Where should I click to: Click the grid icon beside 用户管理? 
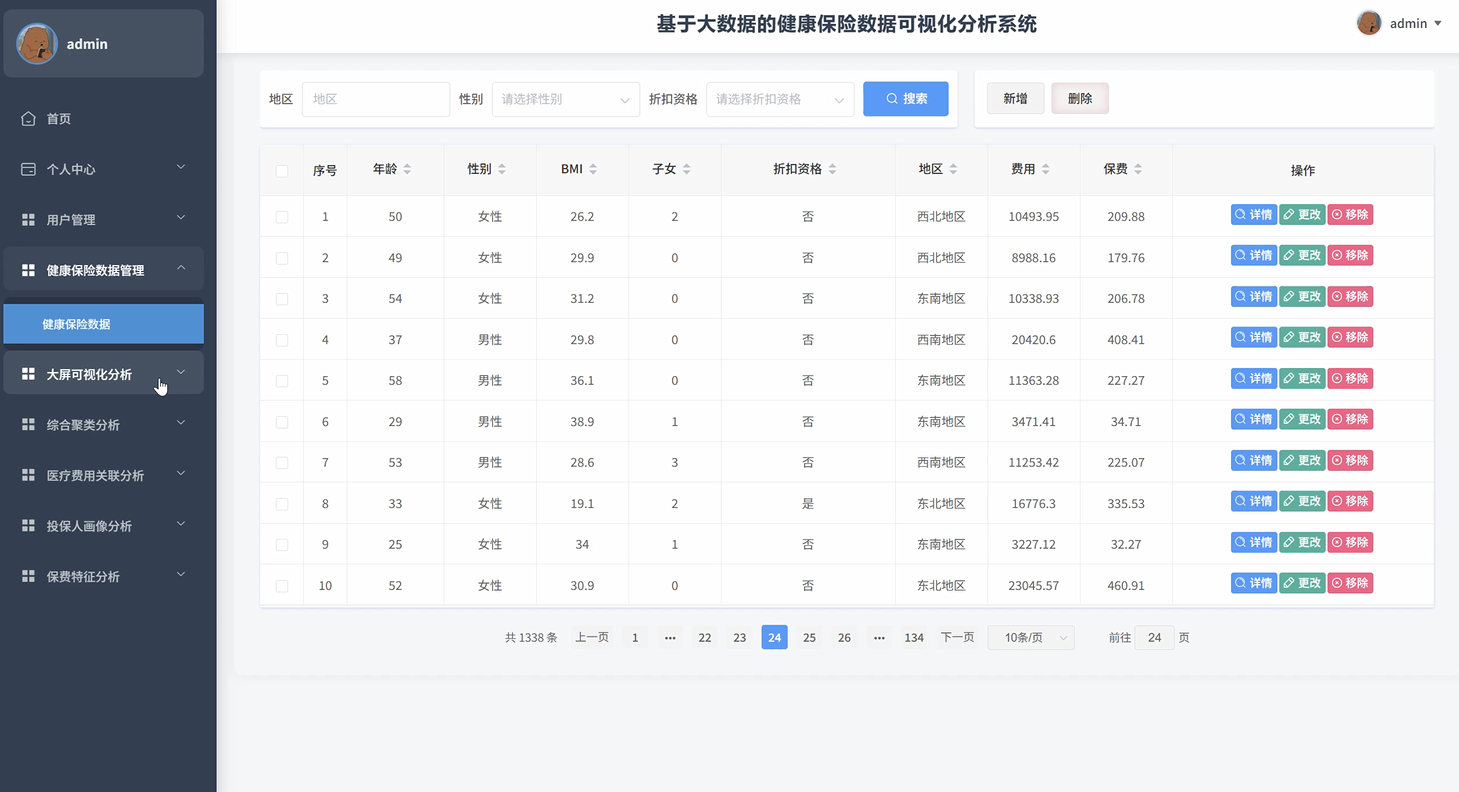click(x=28, y=219)
